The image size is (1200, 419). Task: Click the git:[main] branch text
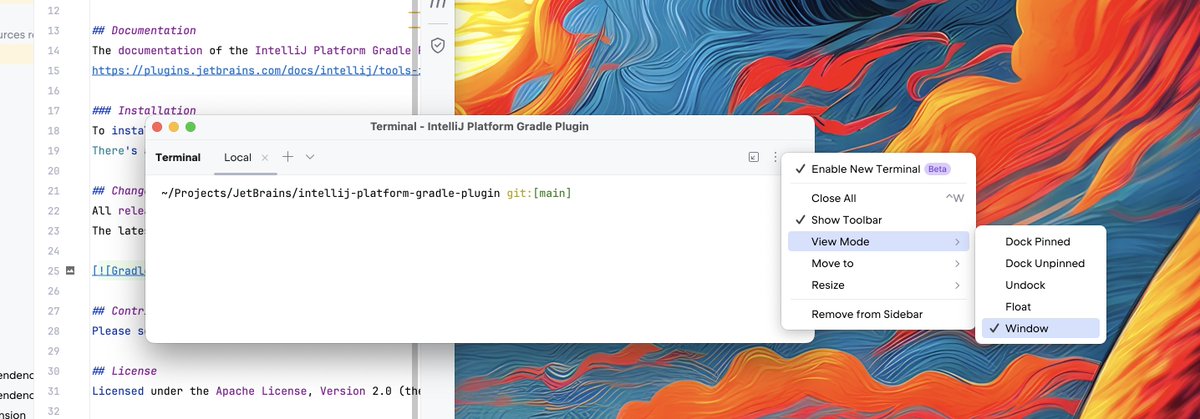point(538,193)
